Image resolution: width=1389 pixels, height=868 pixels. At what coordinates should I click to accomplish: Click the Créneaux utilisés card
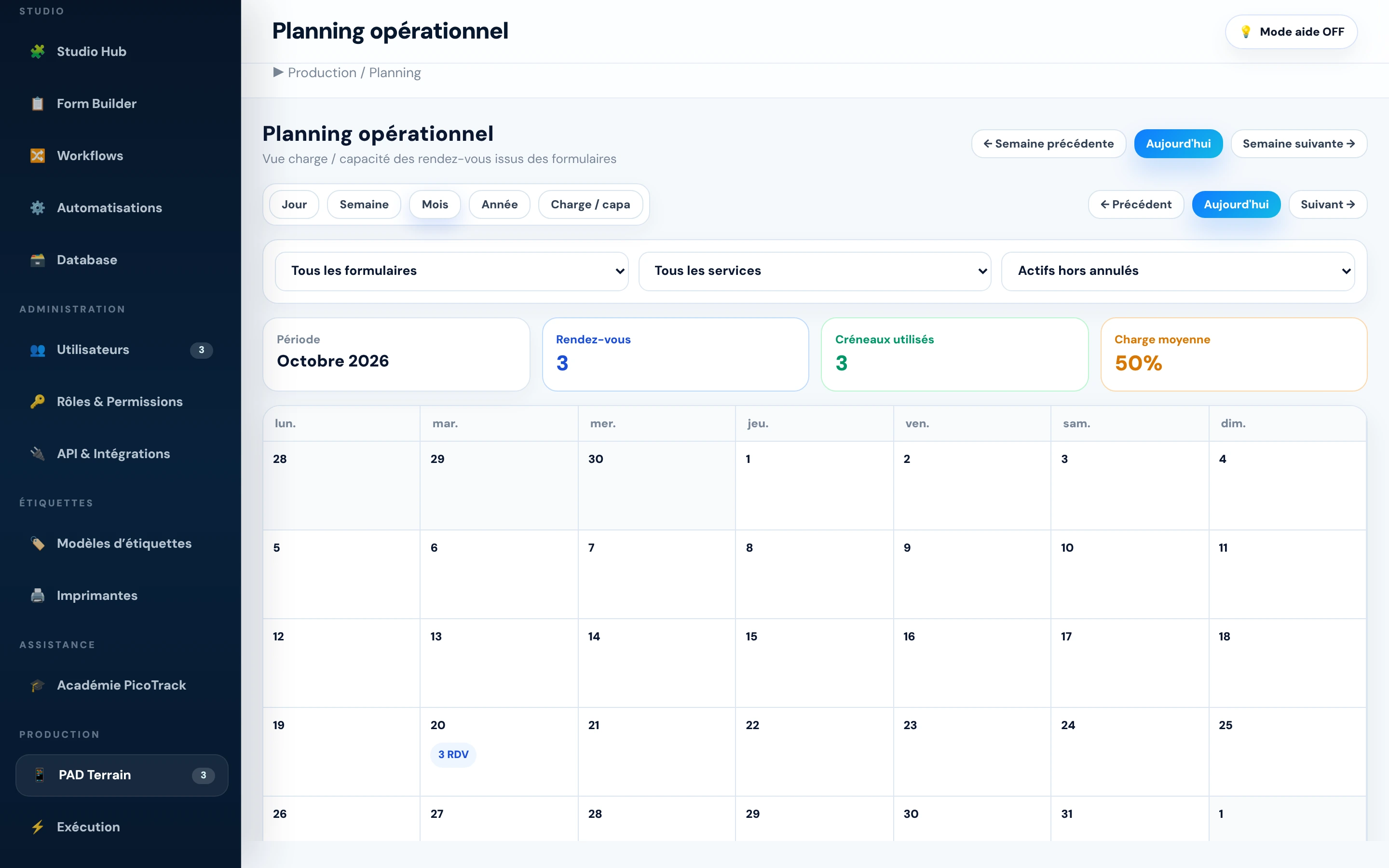(x=954, y=354)
